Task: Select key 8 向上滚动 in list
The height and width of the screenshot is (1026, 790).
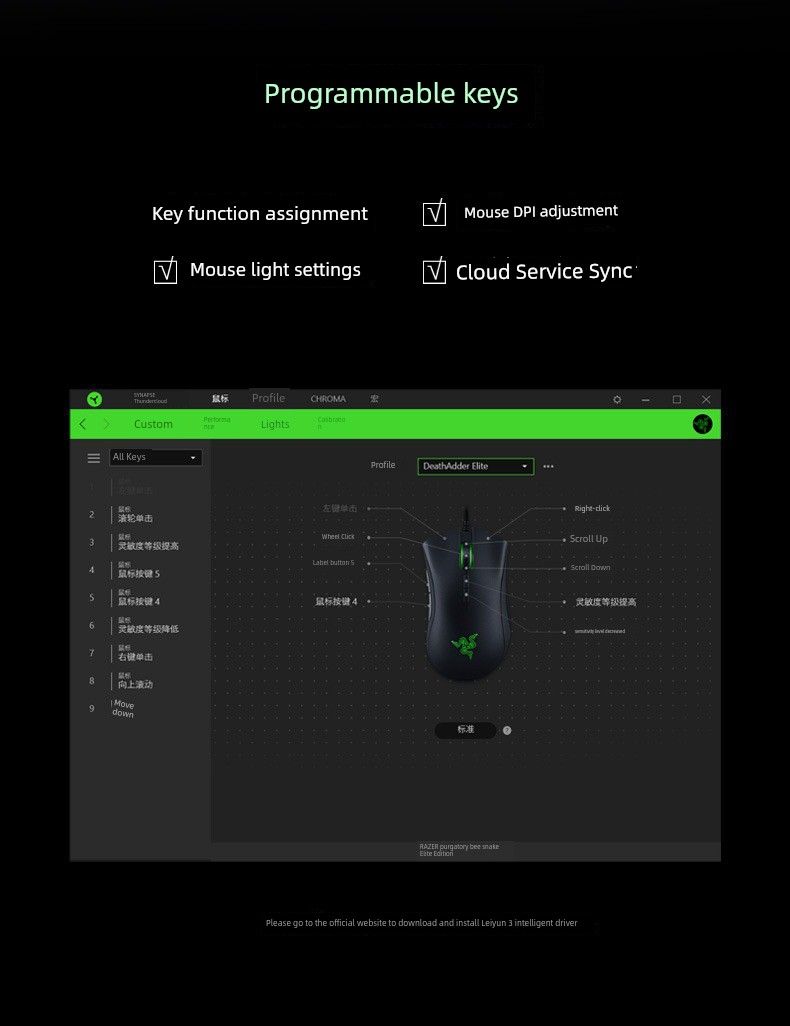Action: [136, 681]
